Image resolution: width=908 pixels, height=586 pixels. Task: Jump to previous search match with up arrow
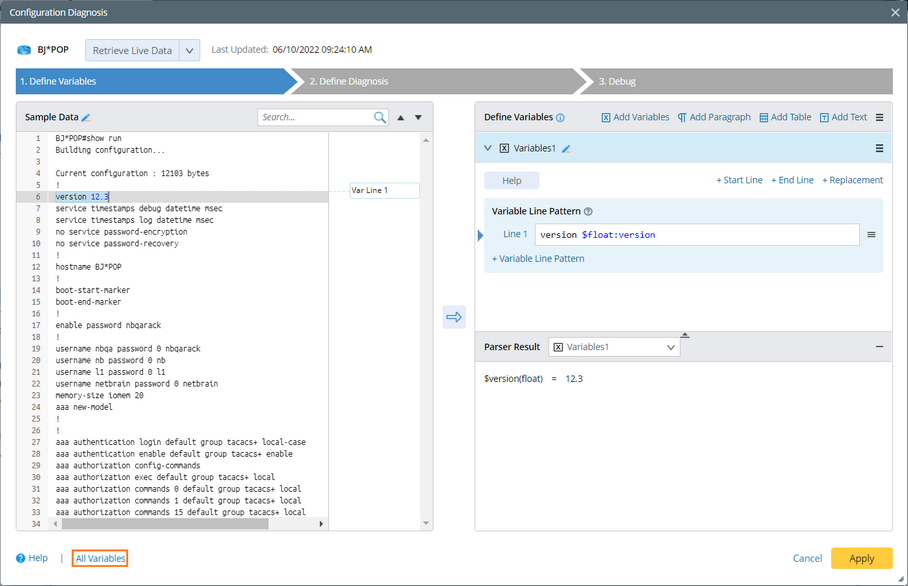coord(401,118)
